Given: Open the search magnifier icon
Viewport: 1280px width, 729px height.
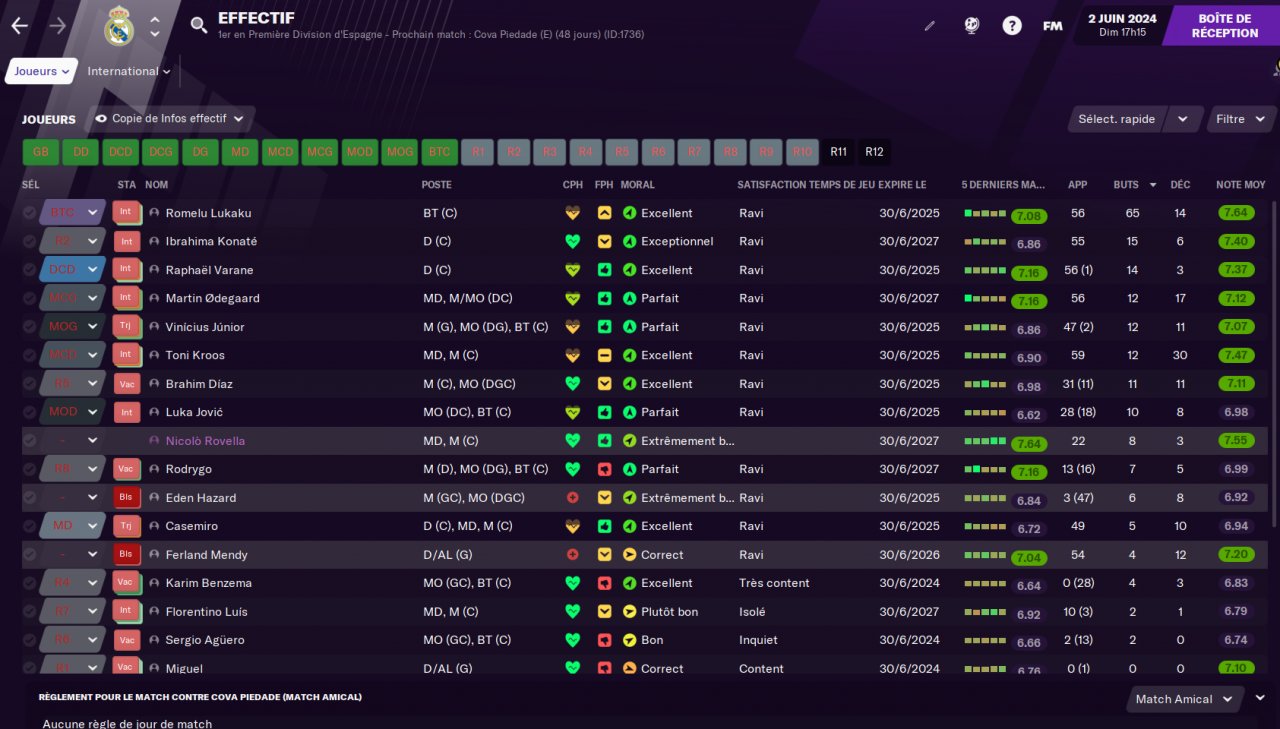Looking at the screenshot, I should pyautogui.click(x=199, y=26).
